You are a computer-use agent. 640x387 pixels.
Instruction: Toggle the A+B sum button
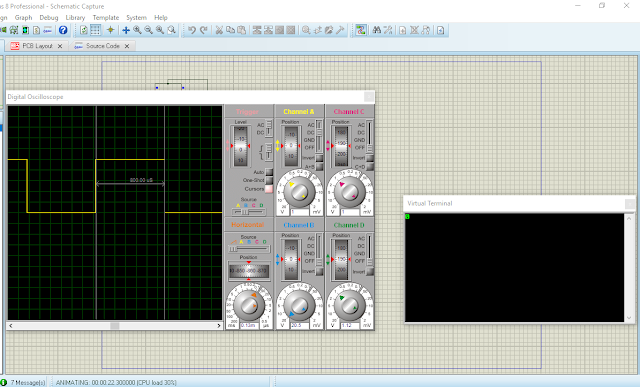point(320,167)
